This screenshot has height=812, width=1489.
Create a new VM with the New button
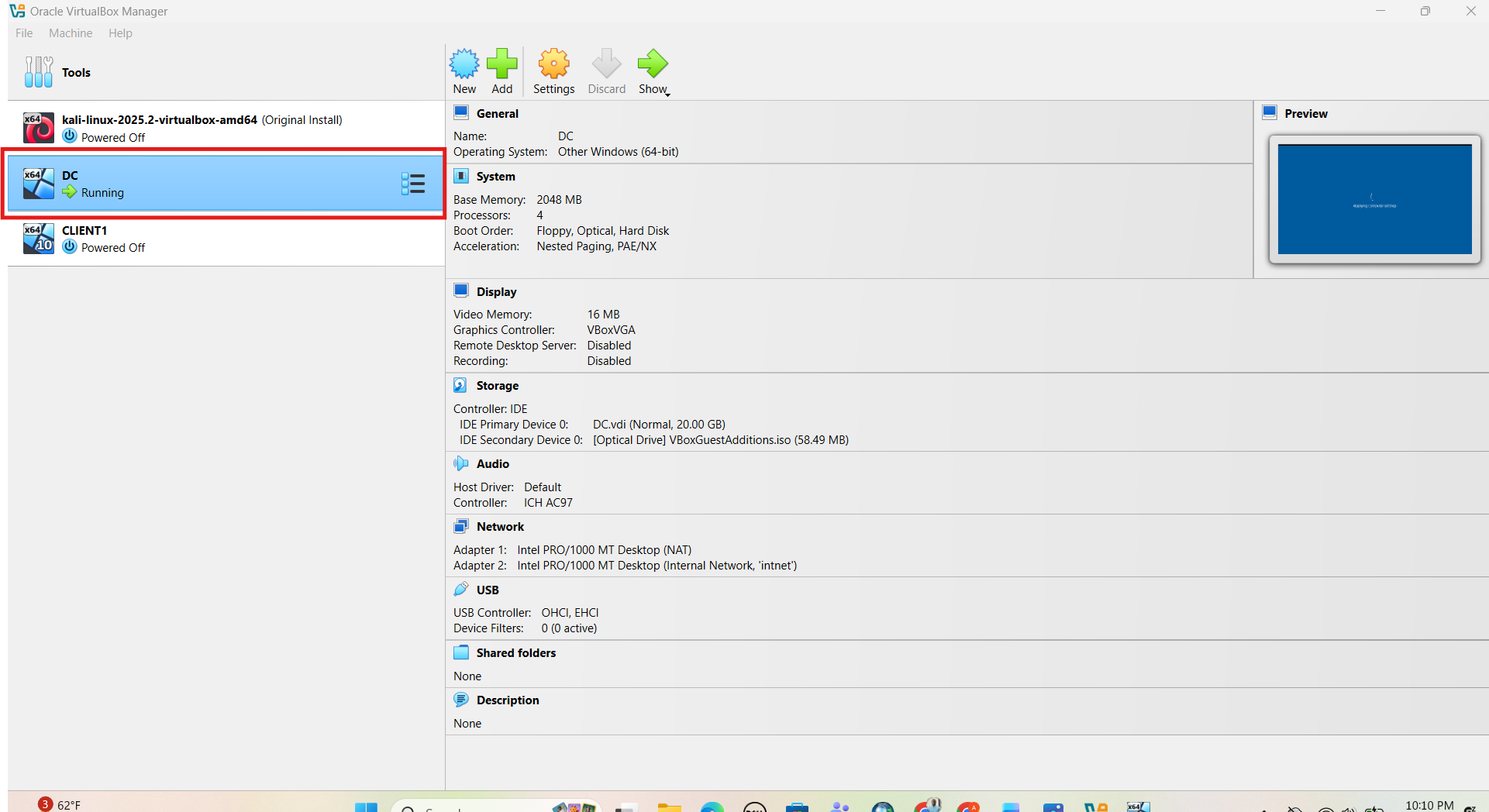click(464, 71)
